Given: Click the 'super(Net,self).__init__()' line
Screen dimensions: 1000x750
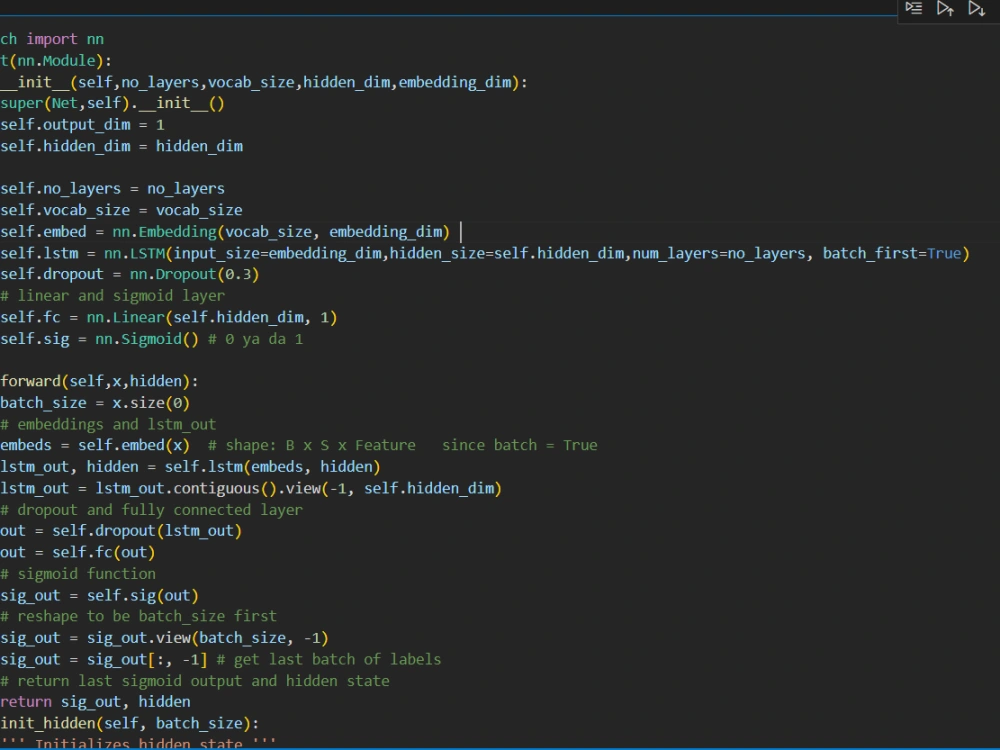Looking at the screenshot, I should [112, 103].
